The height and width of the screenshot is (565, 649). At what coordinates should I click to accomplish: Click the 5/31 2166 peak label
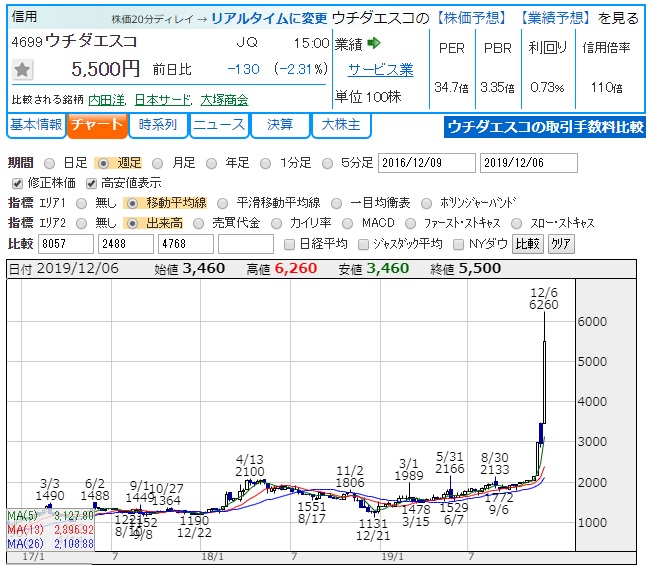[450, 462]
